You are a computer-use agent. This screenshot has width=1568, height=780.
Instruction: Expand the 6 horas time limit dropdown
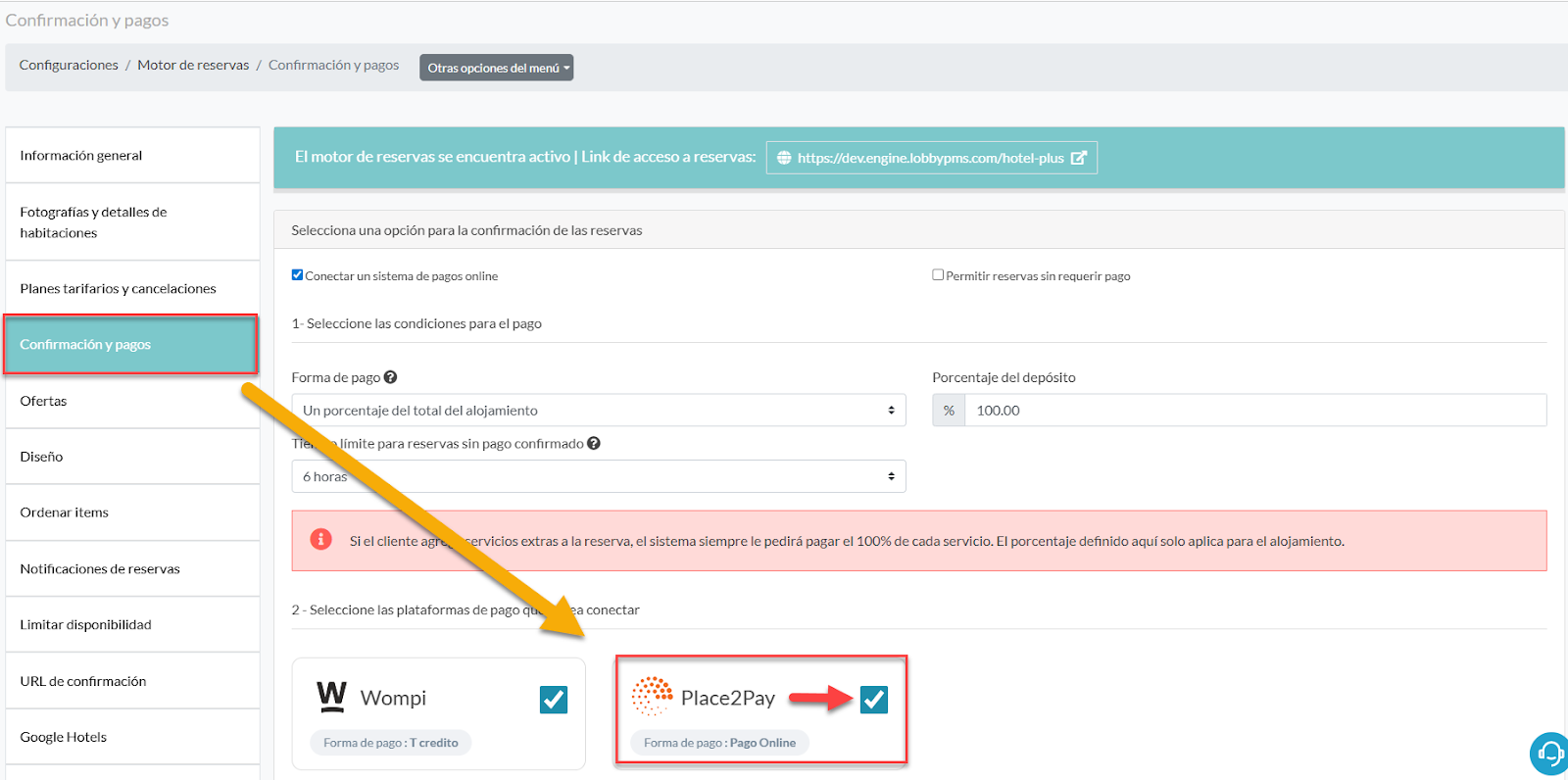pos(598,476)
